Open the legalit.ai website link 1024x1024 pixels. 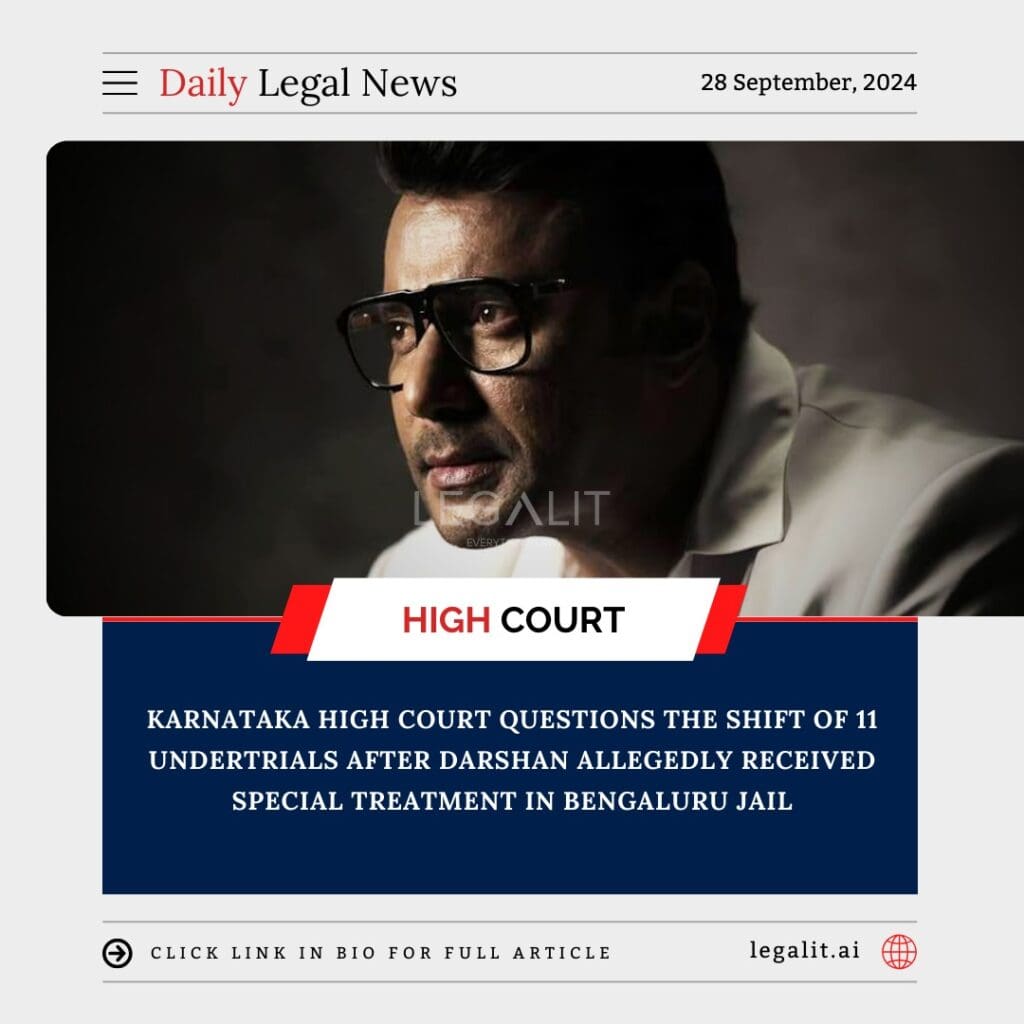tap(805, 950)
